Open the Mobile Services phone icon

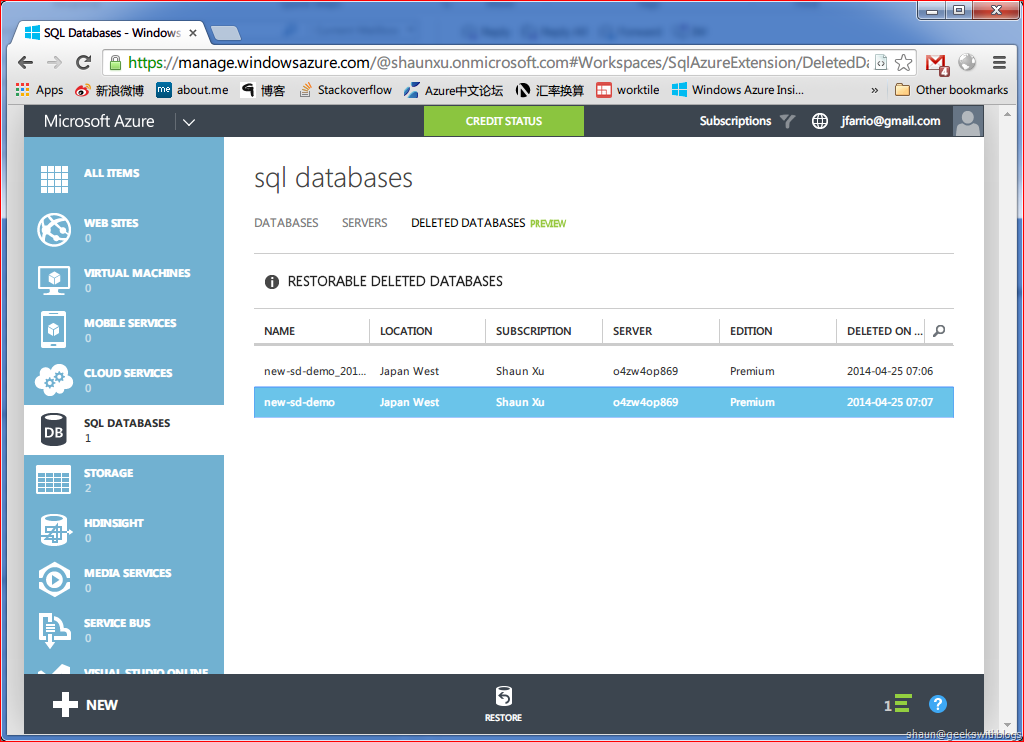(54, 330)
